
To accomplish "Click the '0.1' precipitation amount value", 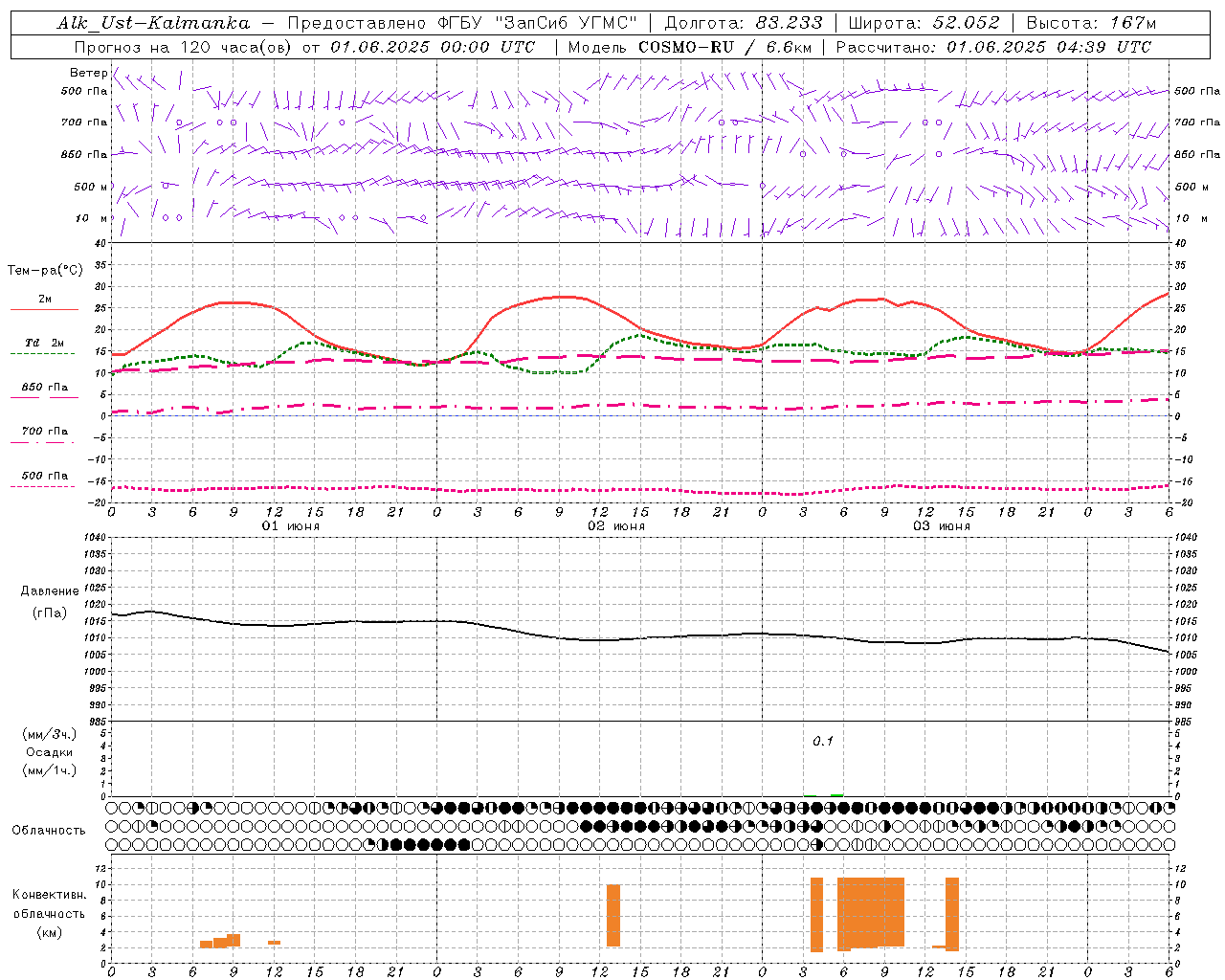I will (x=823, y=742).
